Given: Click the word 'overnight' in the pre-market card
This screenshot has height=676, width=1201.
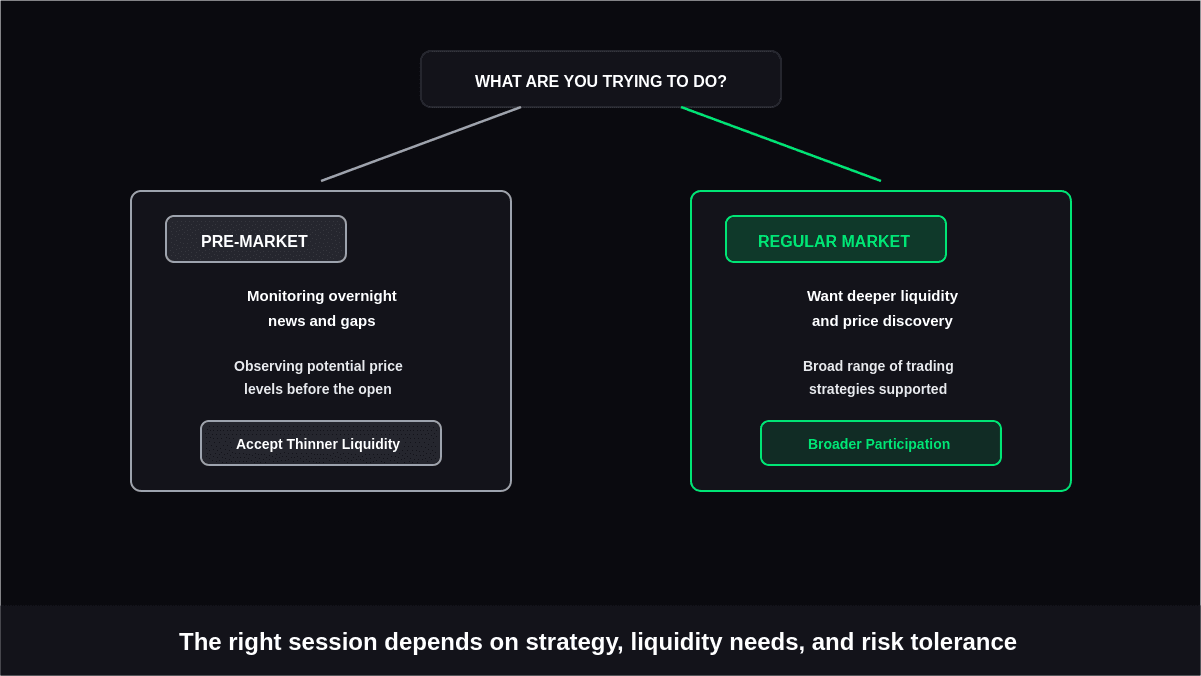Looking at the screenshot, I should click(362, 296).
